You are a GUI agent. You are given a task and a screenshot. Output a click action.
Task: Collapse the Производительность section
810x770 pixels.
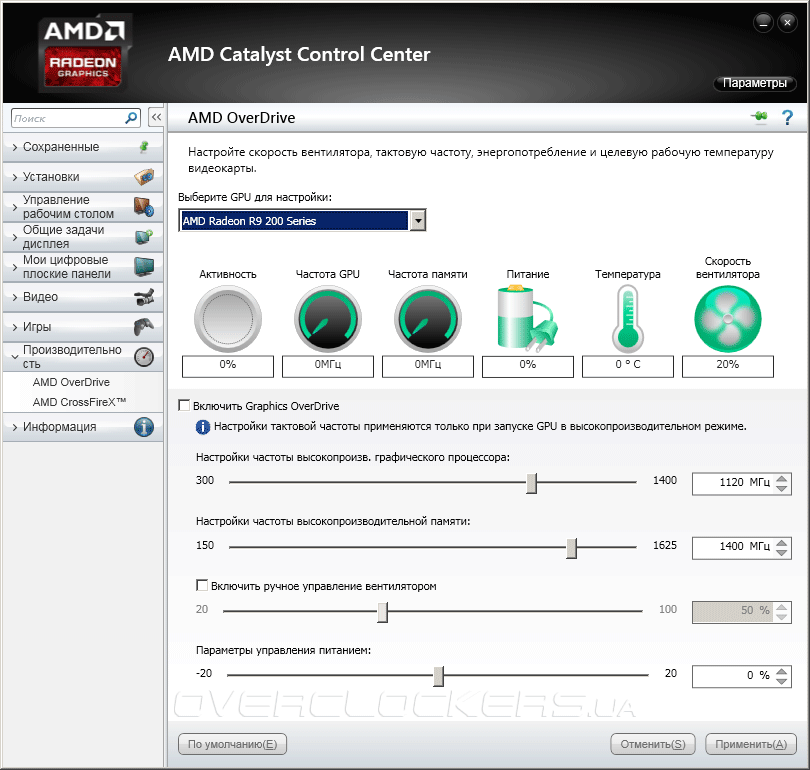coord(14,357)
